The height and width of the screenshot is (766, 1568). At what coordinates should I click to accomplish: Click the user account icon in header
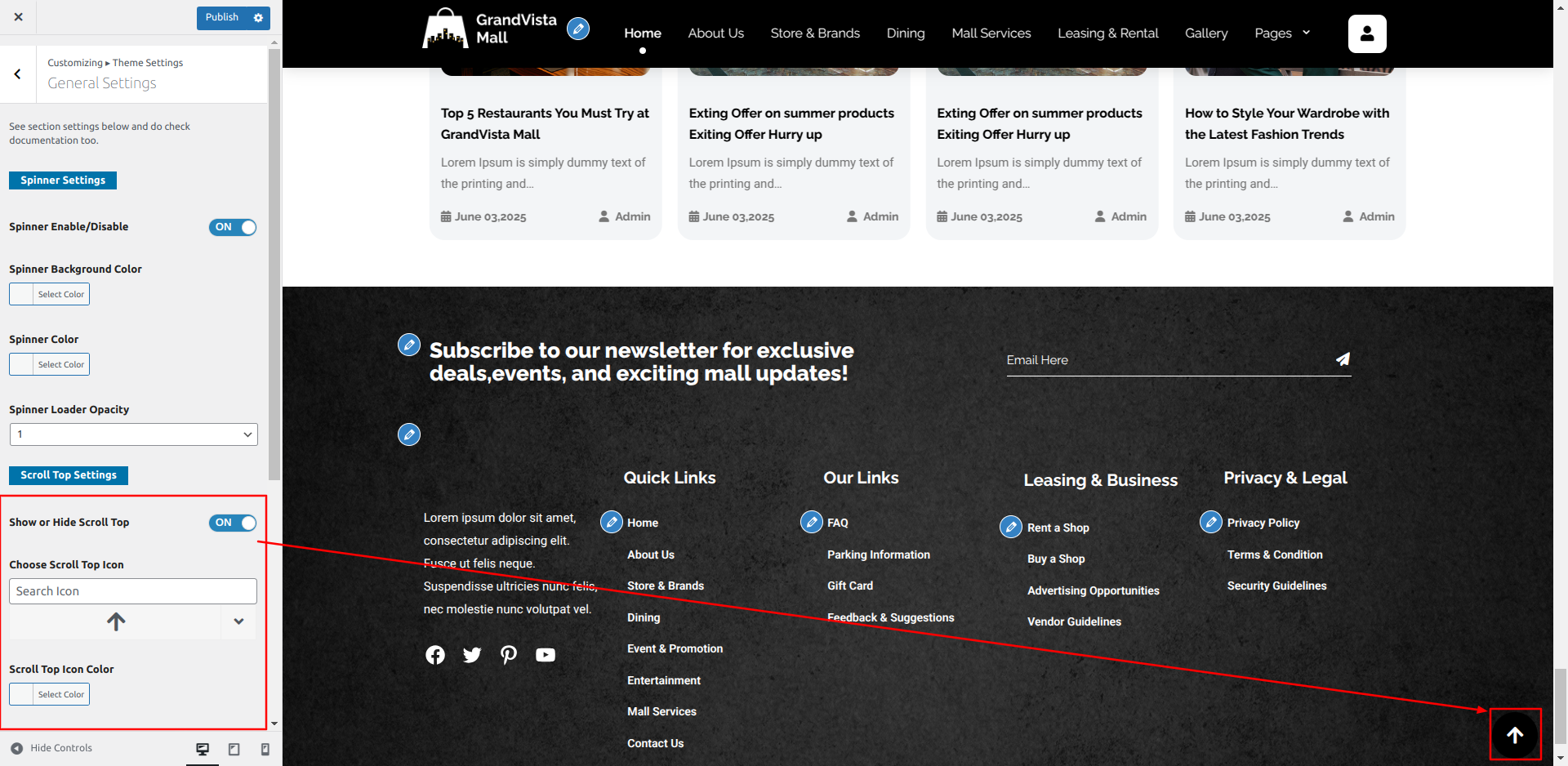click(x=1366, y=33)
